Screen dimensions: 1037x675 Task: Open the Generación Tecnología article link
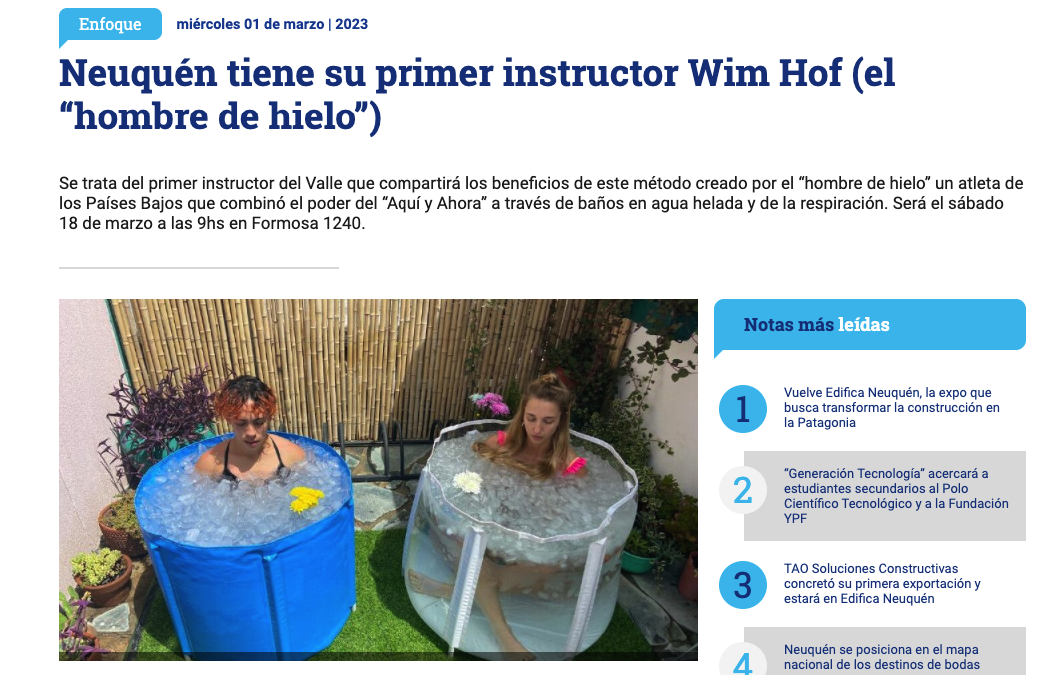896,496
